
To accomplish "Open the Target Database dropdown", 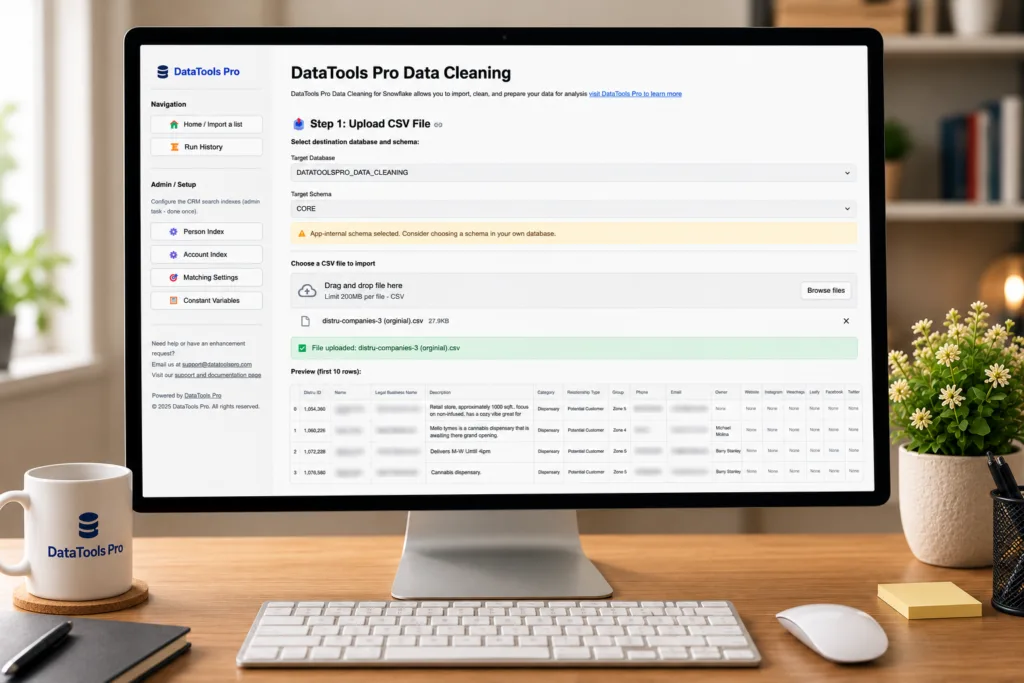I will pyautogui.click(x=573, y=173).
